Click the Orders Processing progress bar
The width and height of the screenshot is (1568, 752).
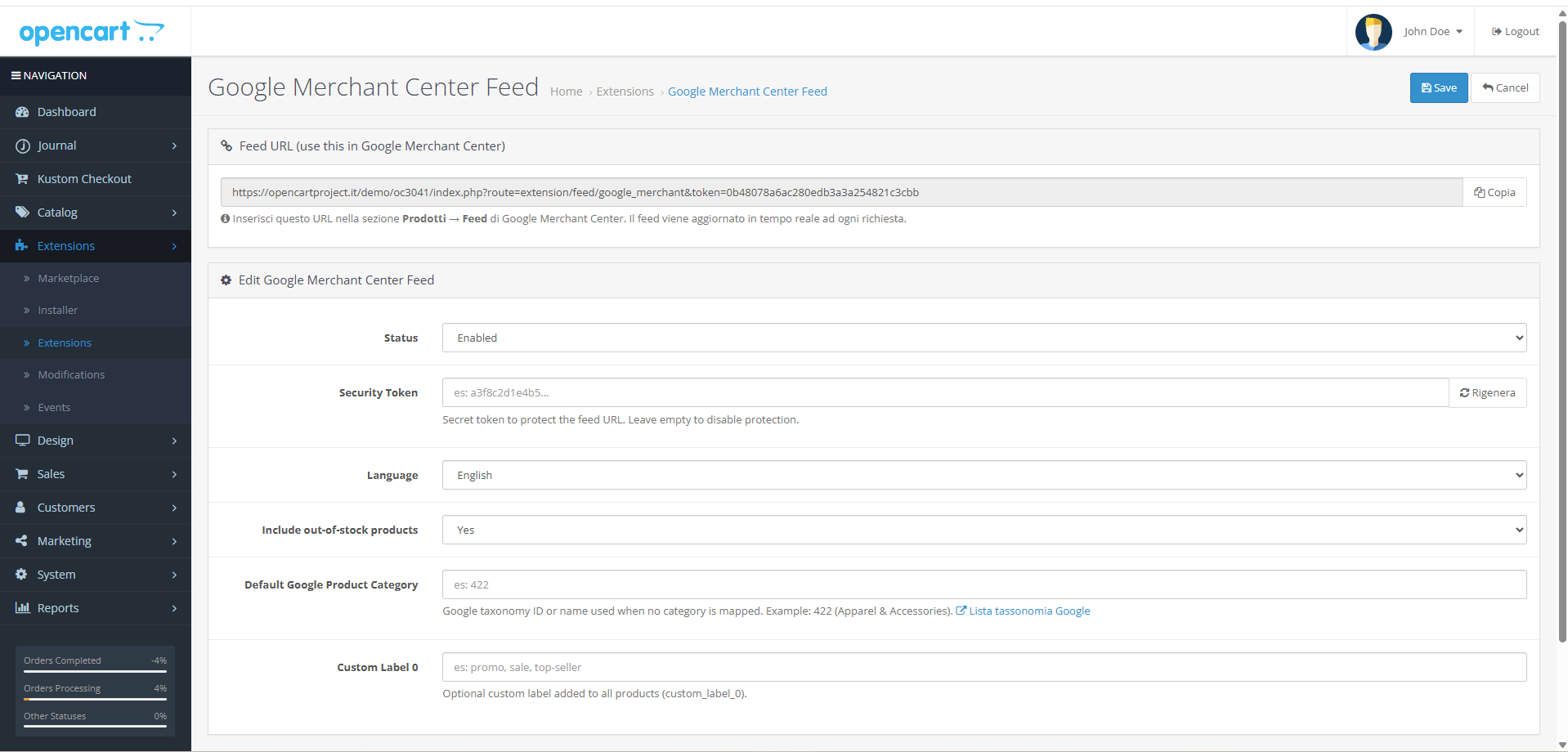[94, 699]
